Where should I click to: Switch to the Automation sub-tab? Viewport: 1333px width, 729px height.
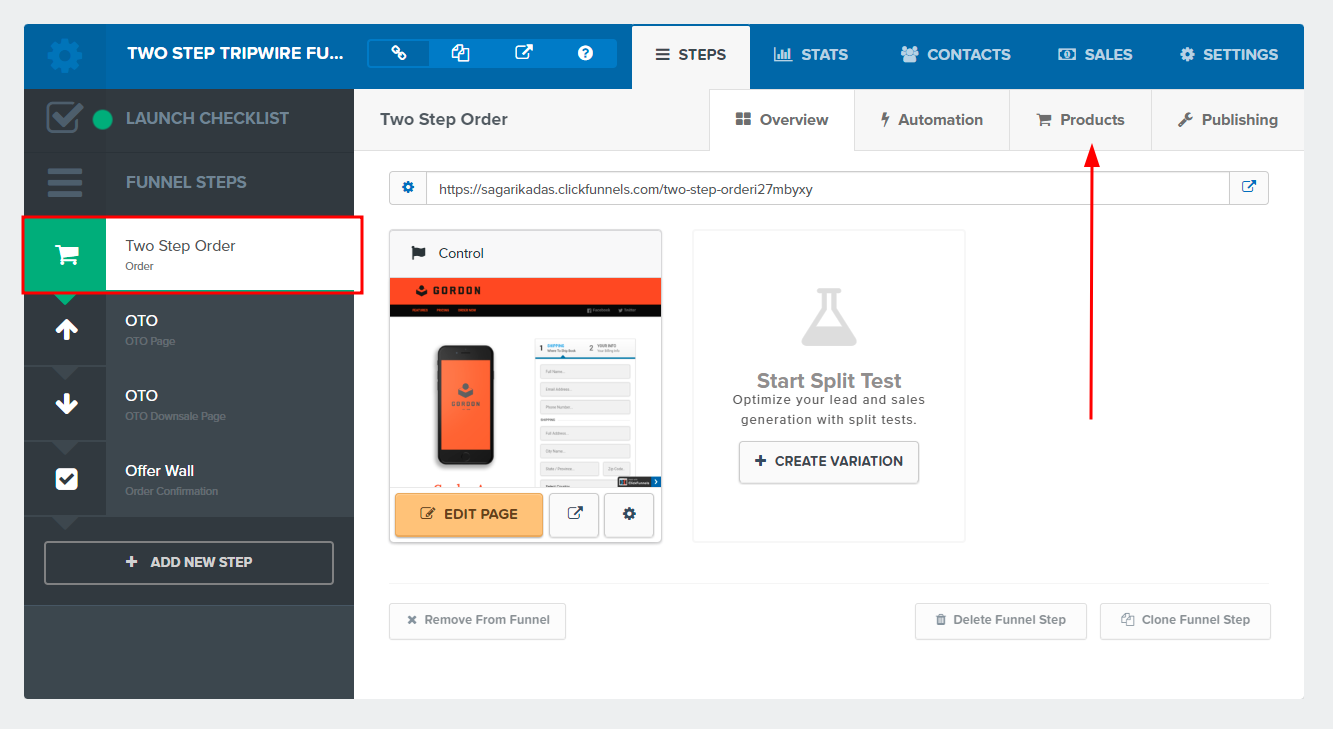click(x=932, y=120)
